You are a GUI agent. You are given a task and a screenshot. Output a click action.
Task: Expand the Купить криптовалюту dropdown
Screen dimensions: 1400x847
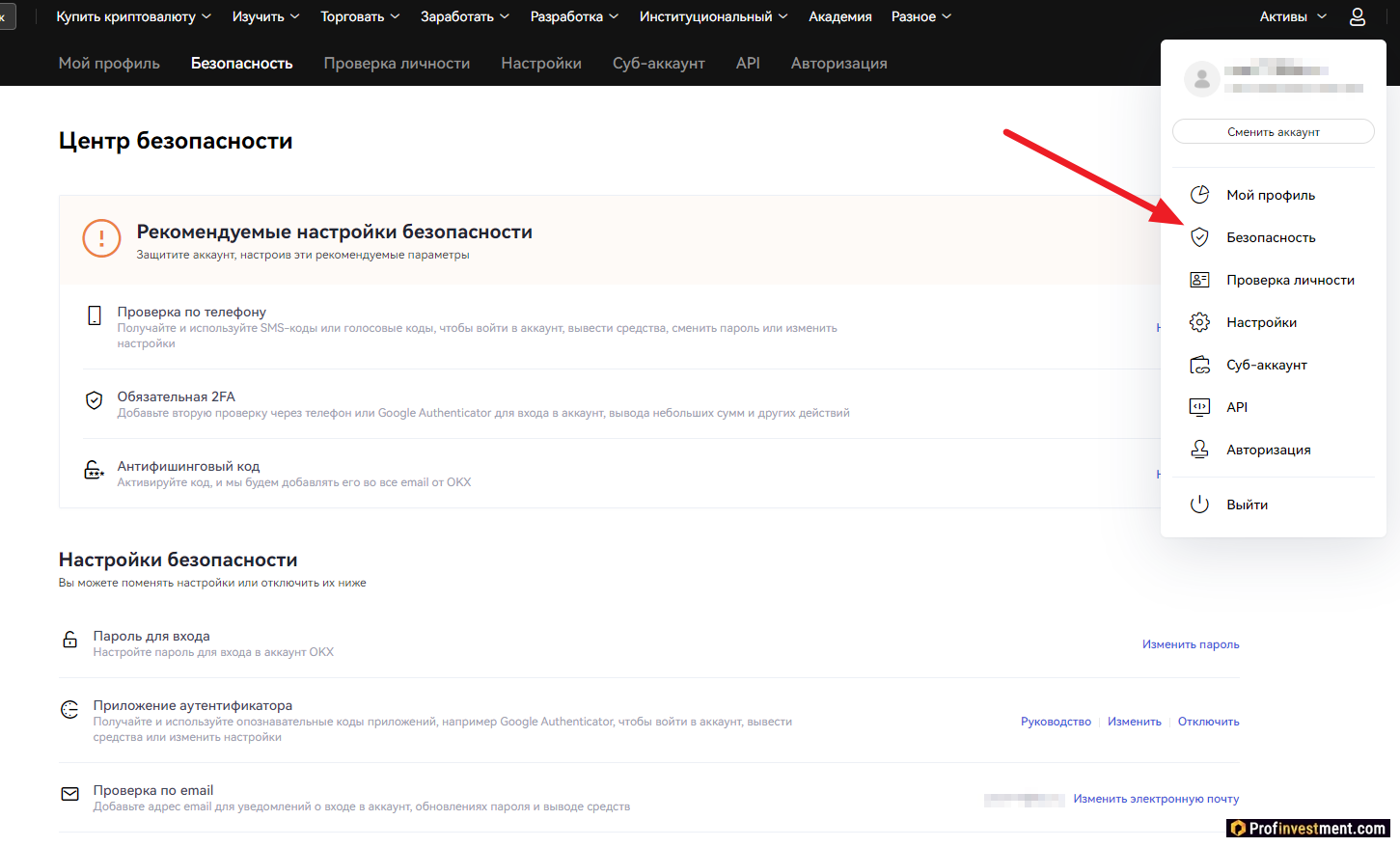coord(133,17)
